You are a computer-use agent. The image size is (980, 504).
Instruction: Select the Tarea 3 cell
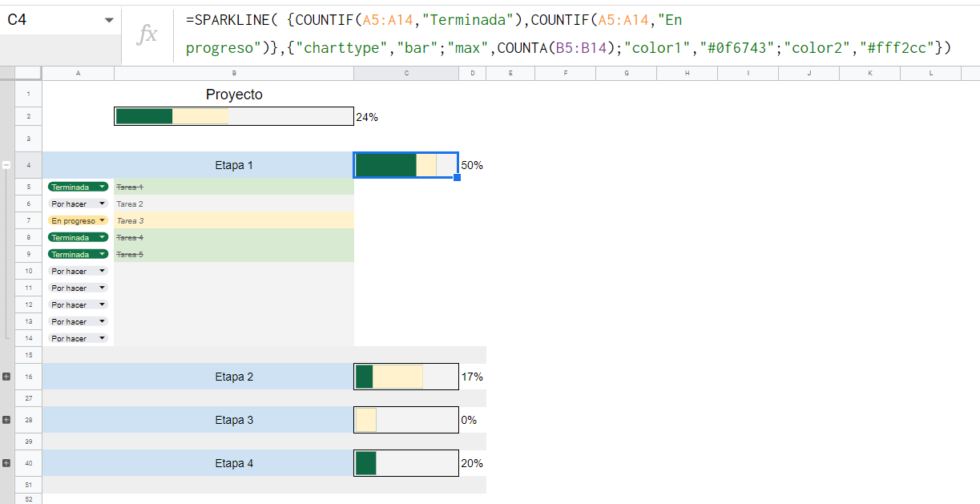pyautogui.click(x=234, y=221)
